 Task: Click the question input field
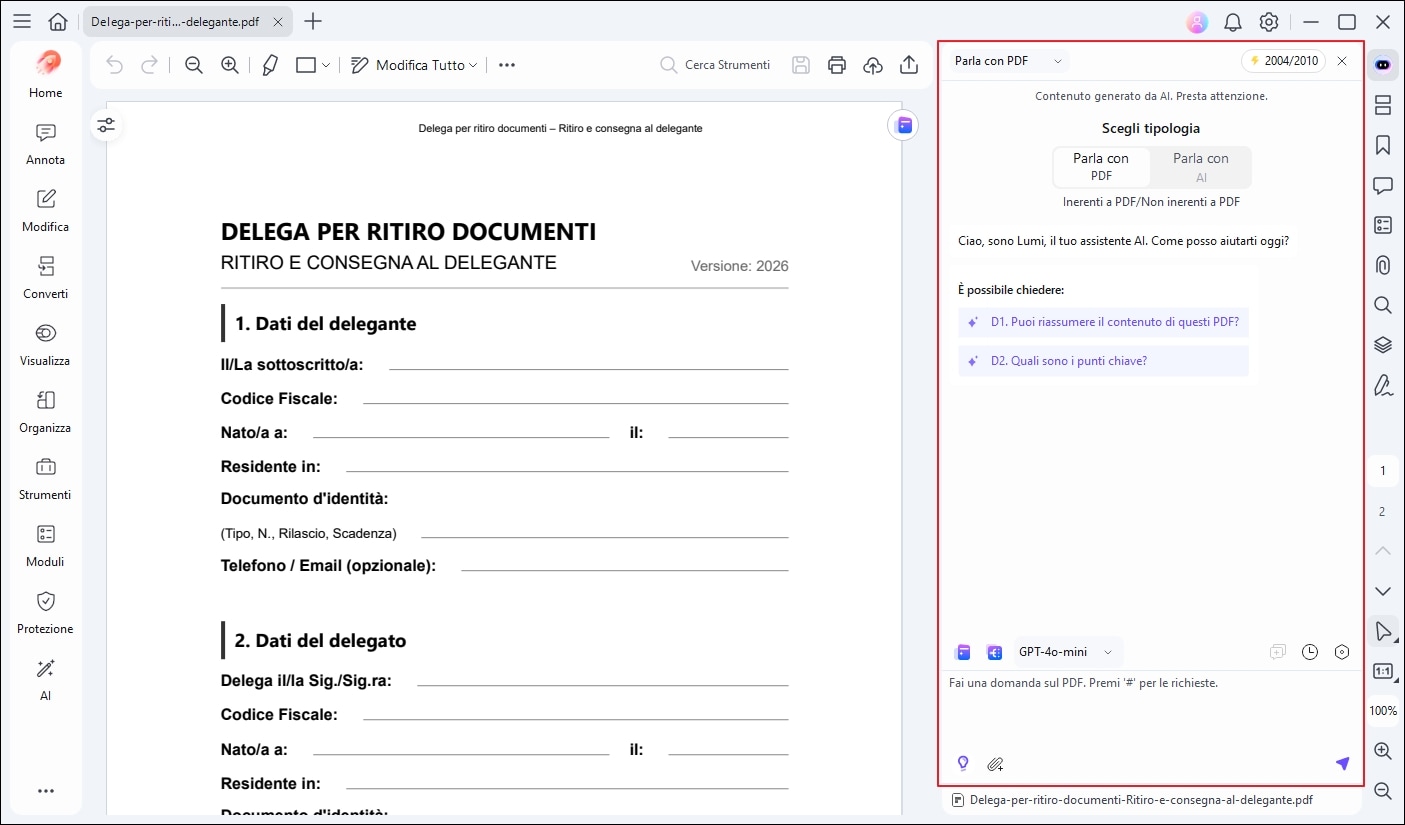coord(1151,710)
